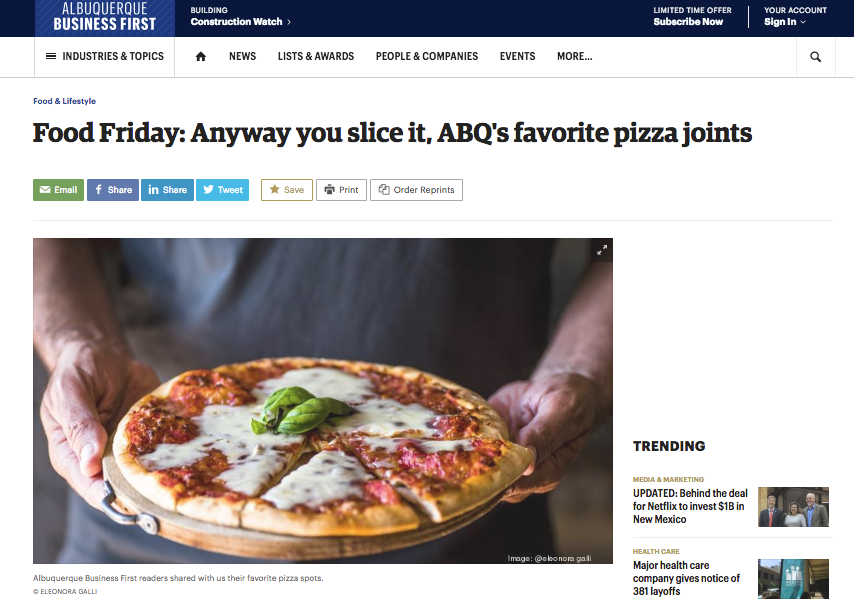The width and height of the screenshot is (854, 607).
Task: Open the Food & Lifestyle category link
Action: [64, 101]
